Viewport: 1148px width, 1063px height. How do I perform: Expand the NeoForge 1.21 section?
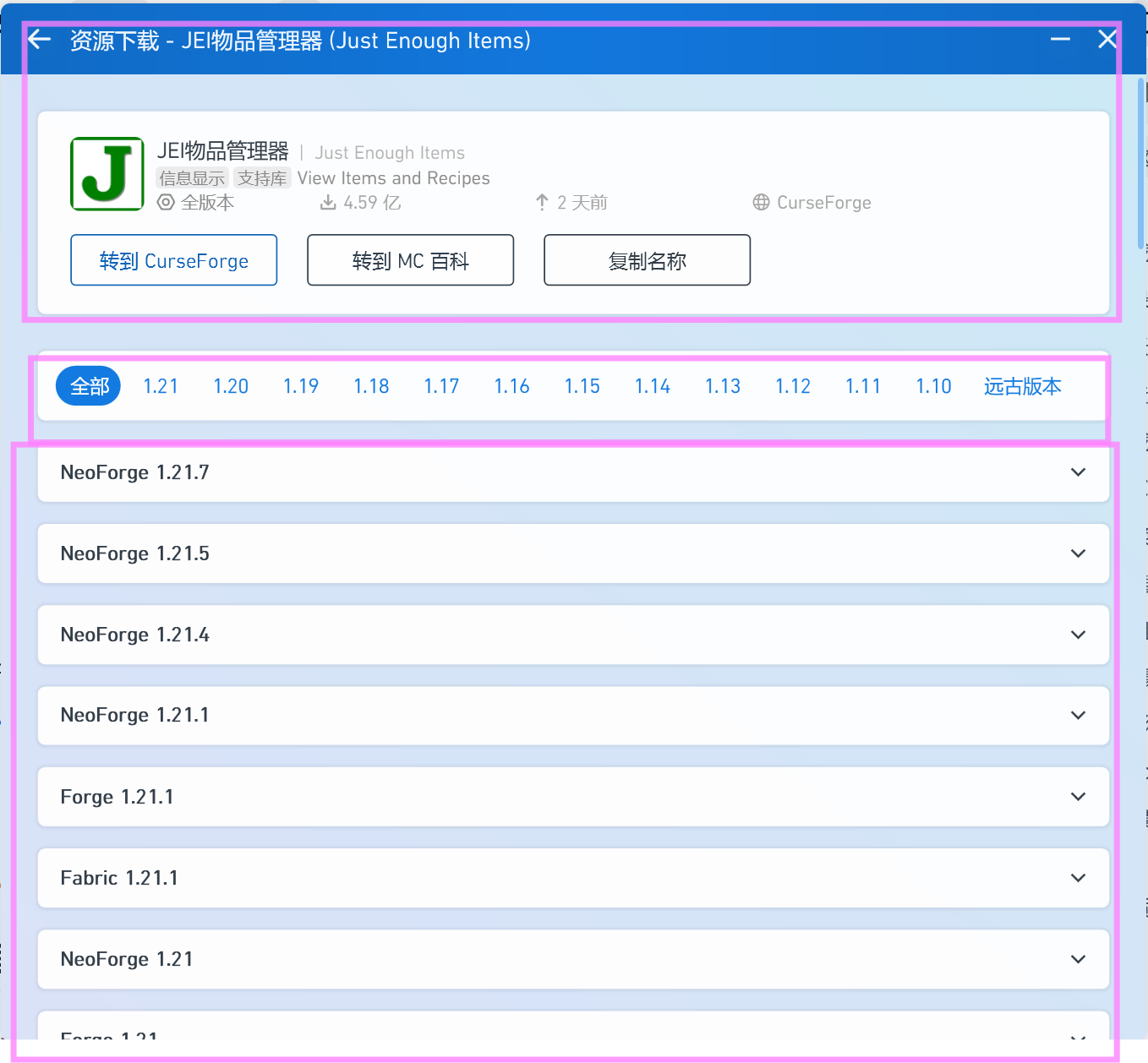[x=573, y=959]
